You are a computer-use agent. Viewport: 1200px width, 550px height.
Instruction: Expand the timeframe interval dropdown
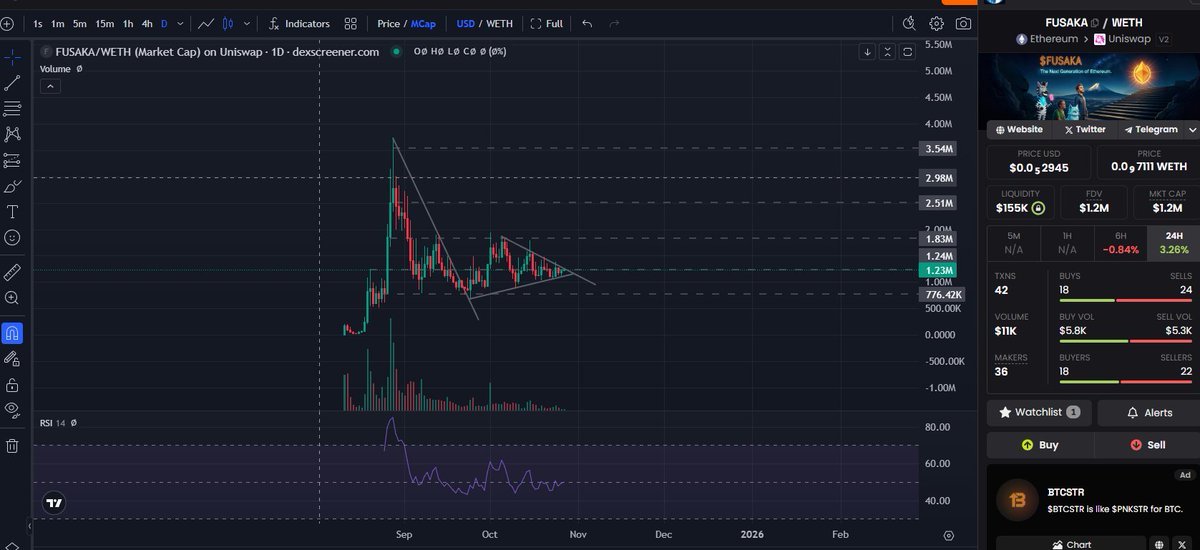tap(179, 23)
